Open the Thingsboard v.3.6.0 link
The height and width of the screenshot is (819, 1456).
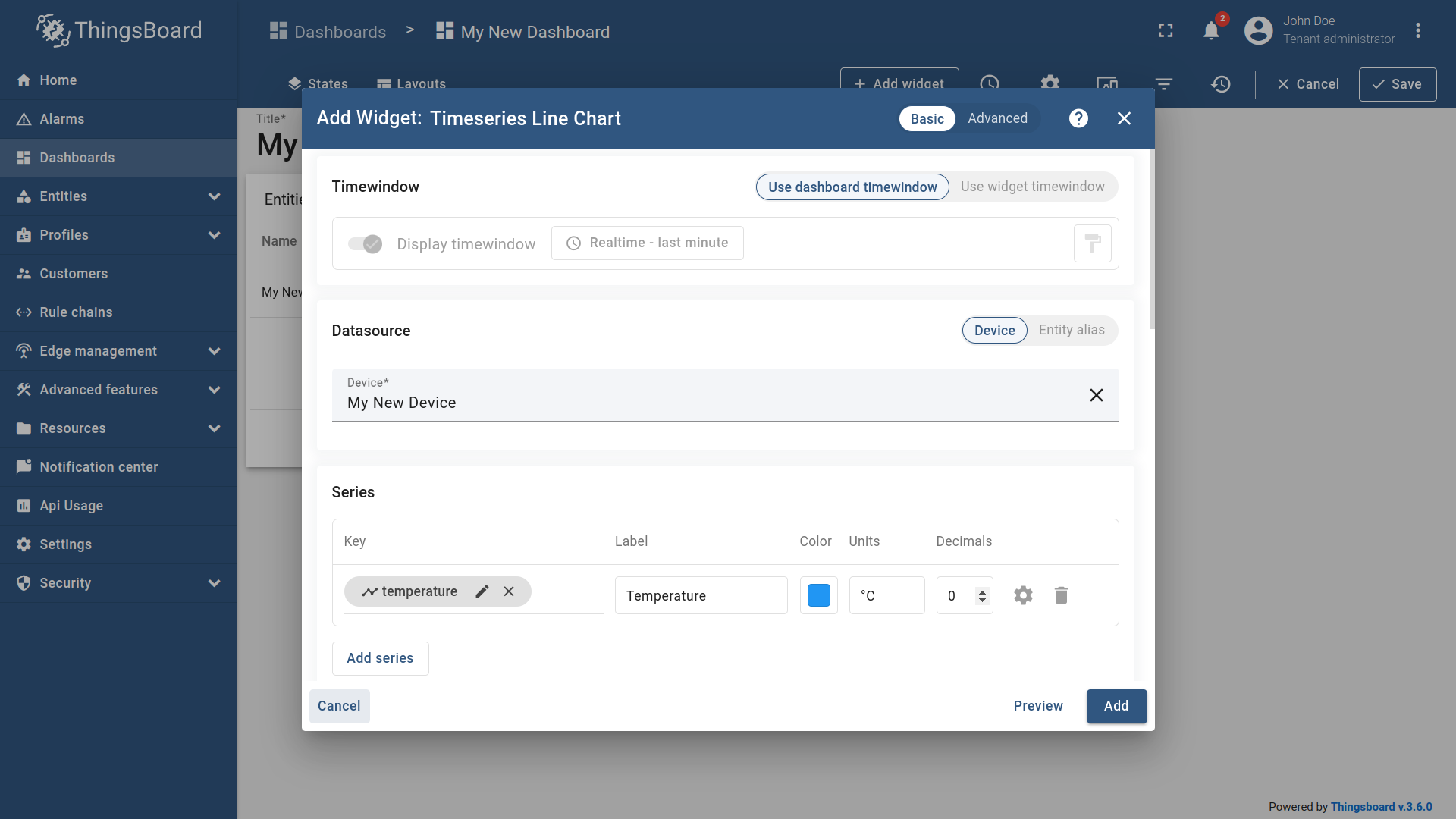1382,806
